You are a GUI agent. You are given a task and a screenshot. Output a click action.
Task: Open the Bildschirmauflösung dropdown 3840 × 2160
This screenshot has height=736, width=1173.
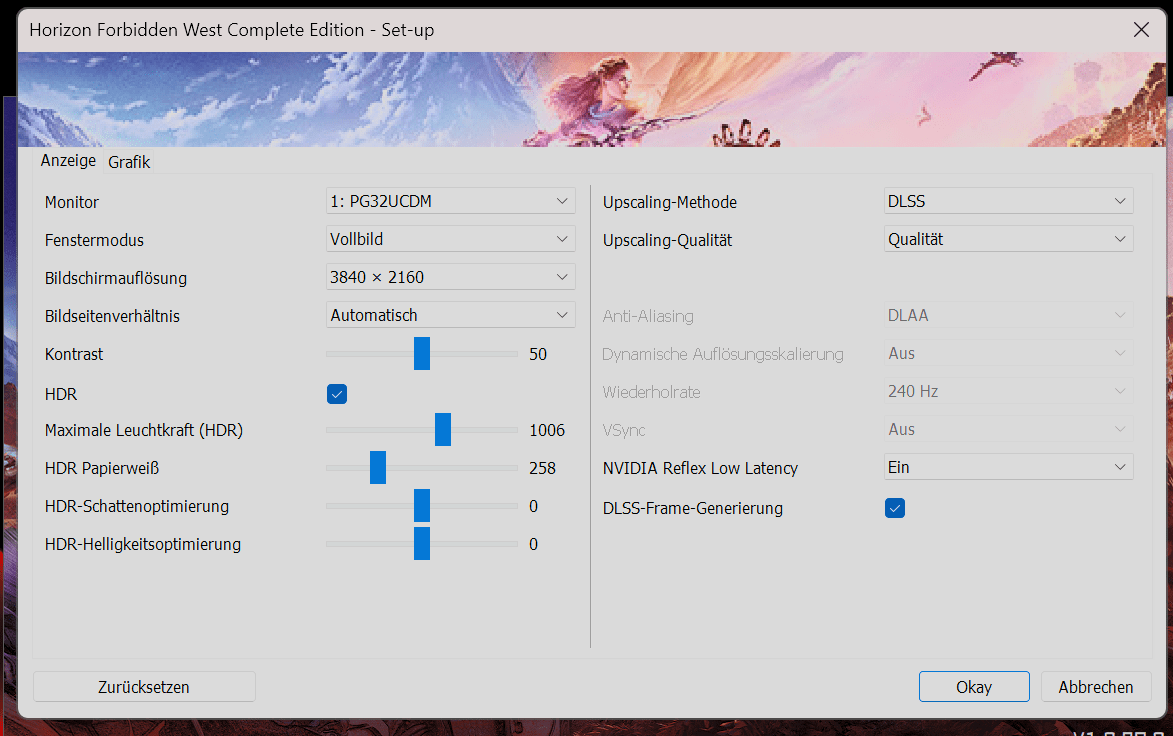coord(450,277)
